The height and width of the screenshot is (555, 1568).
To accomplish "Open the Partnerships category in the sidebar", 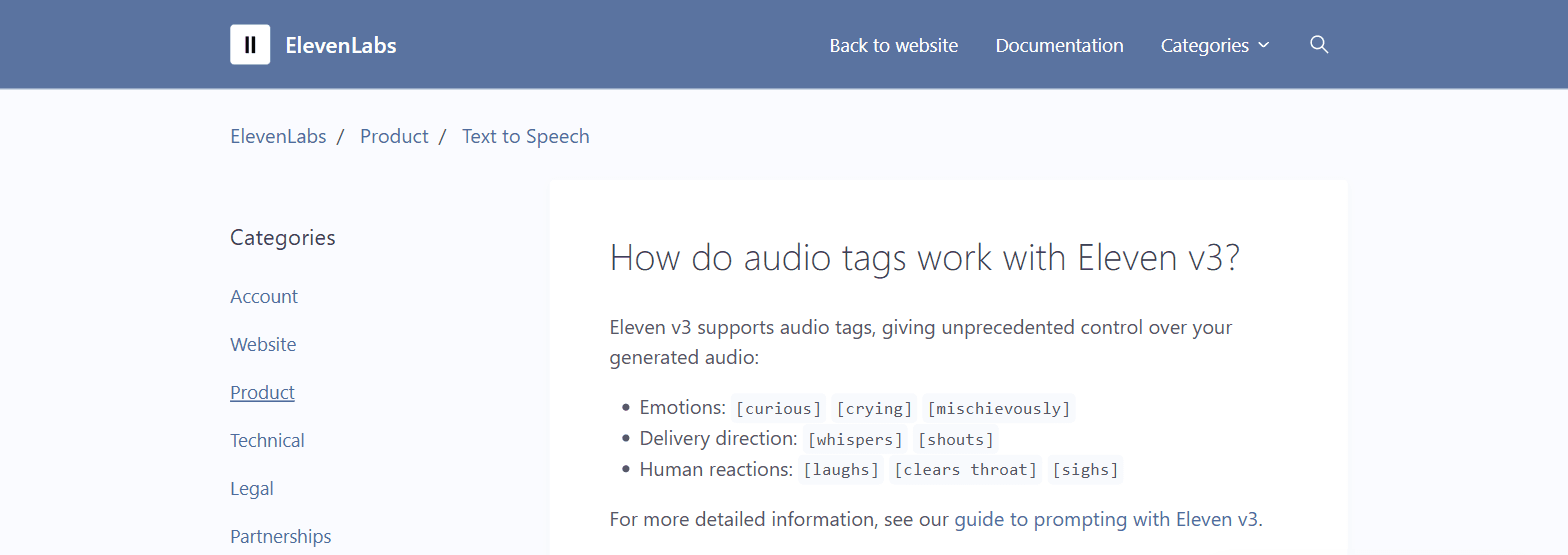I will point(281,537).
